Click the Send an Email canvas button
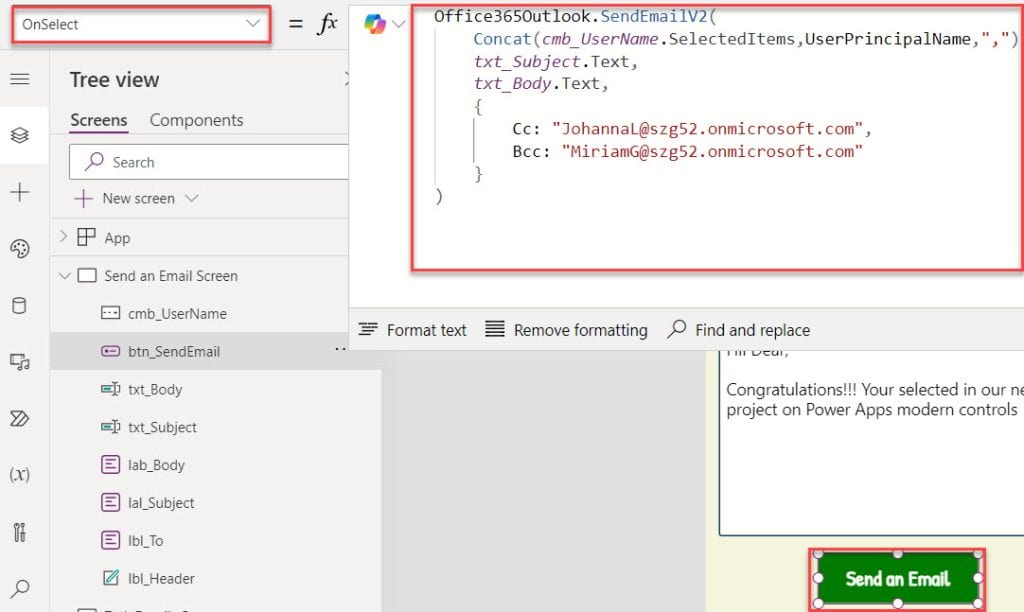1024x612 pixels. pyautogui.click(x=897, y=578)
